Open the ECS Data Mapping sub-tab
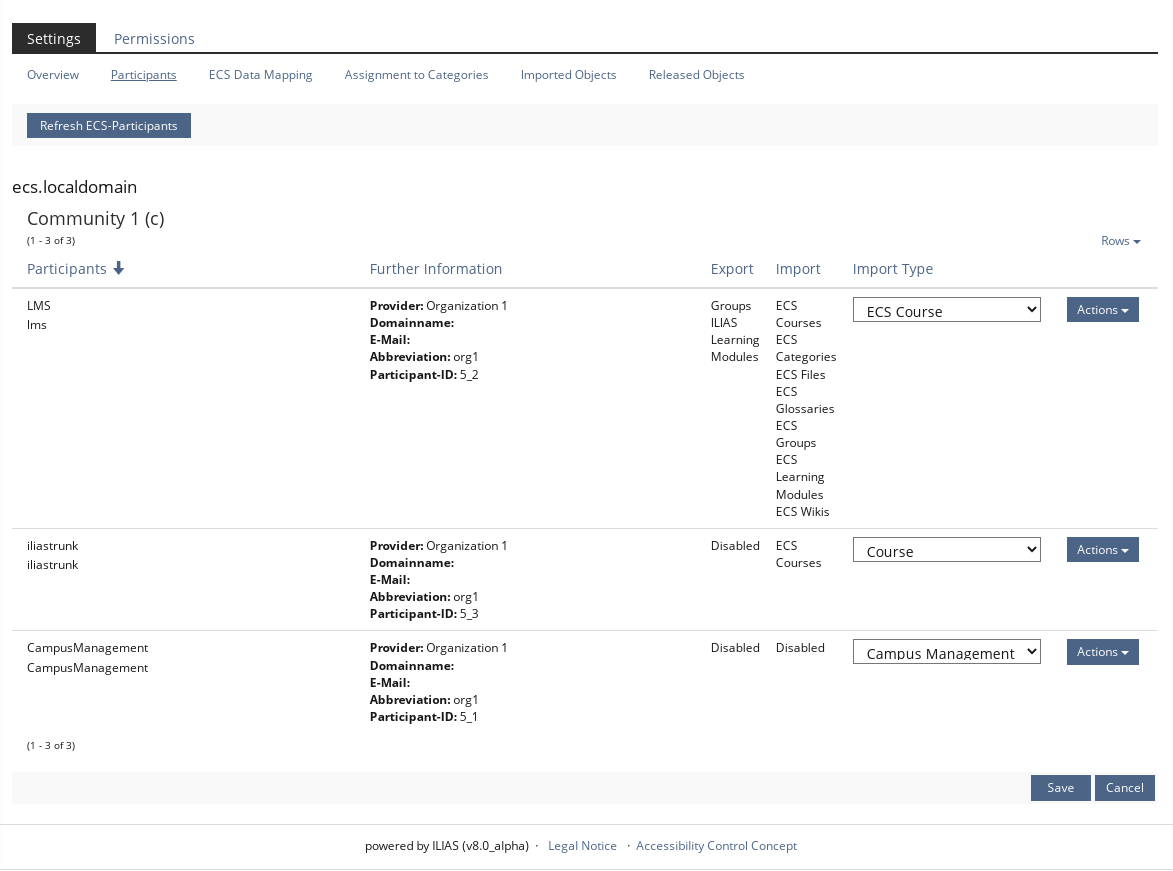 260,75
